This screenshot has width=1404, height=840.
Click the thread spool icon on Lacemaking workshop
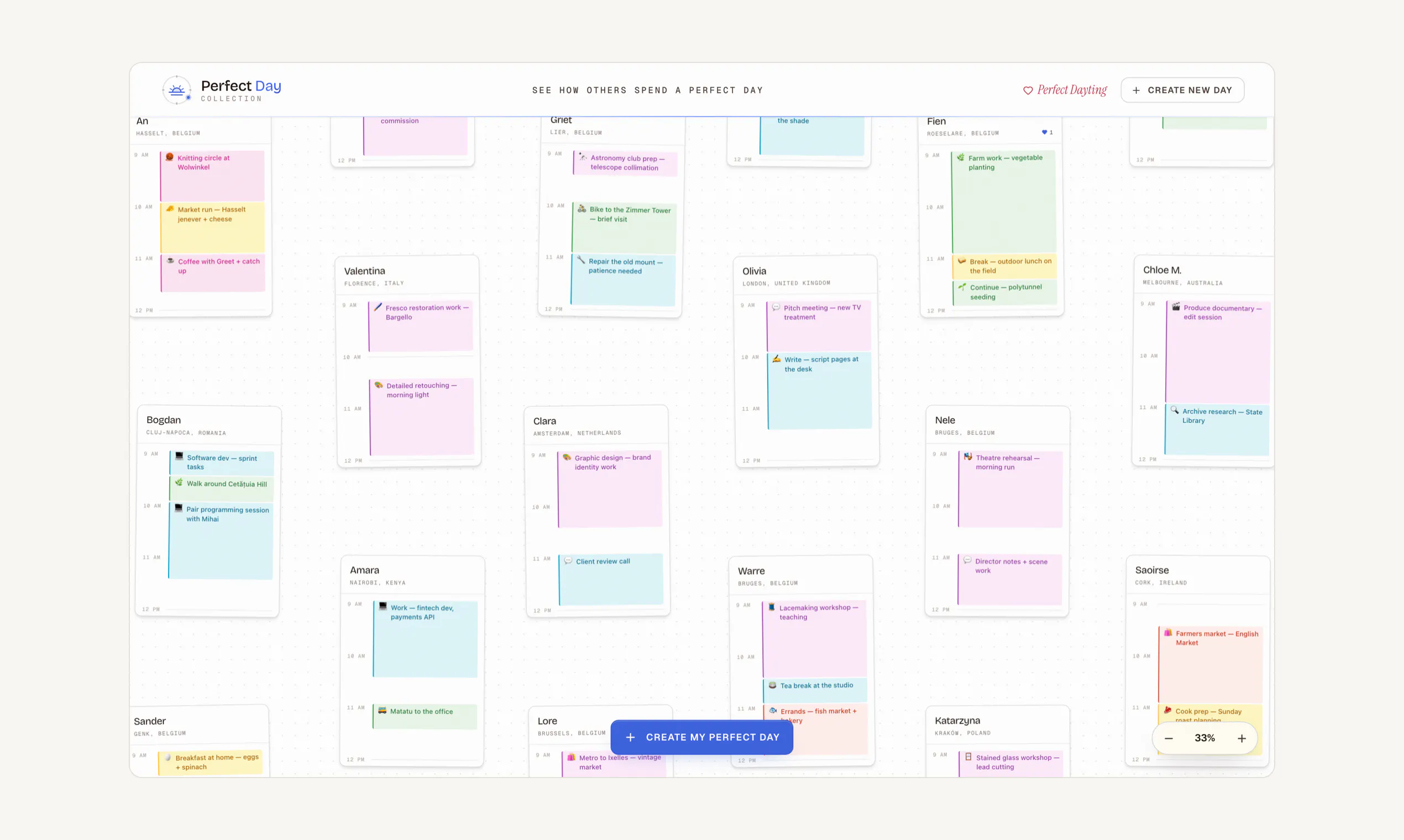(x=772, y=607)
